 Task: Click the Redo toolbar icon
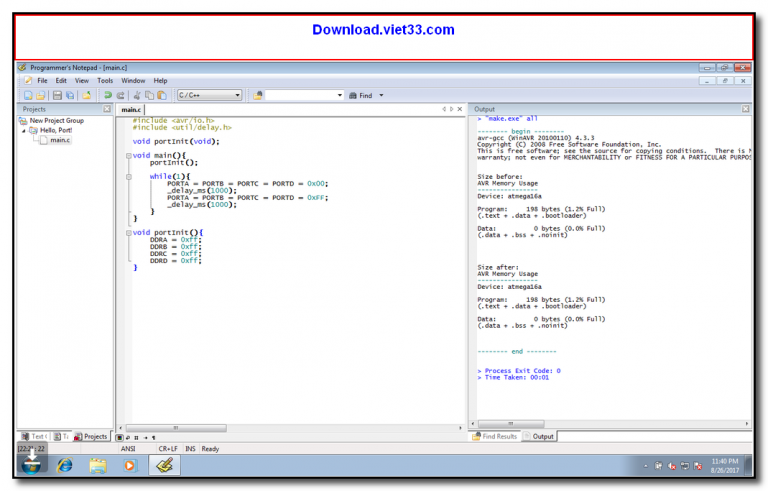pos(120,95)
